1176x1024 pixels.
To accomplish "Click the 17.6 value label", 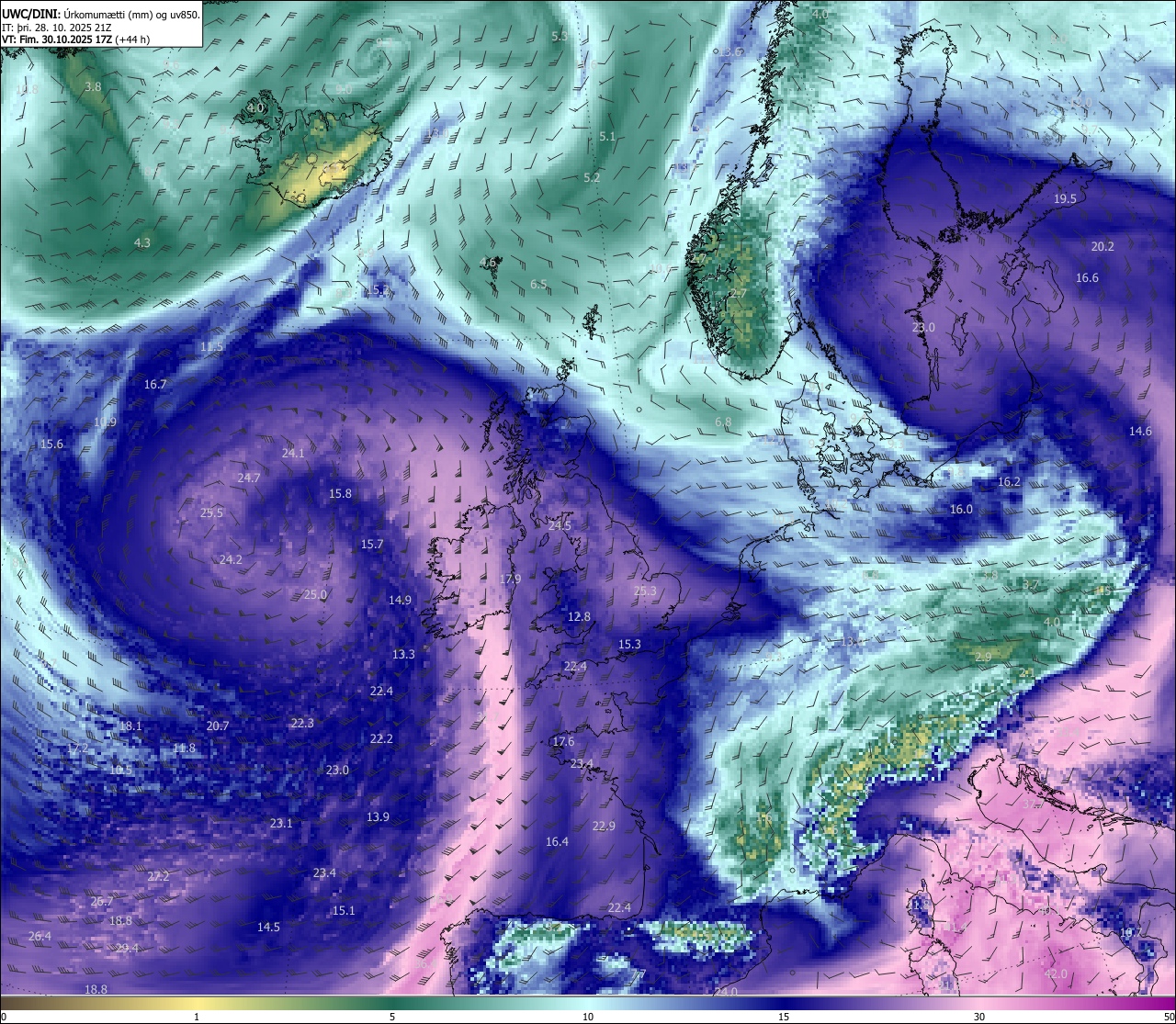I will point(563,742).
